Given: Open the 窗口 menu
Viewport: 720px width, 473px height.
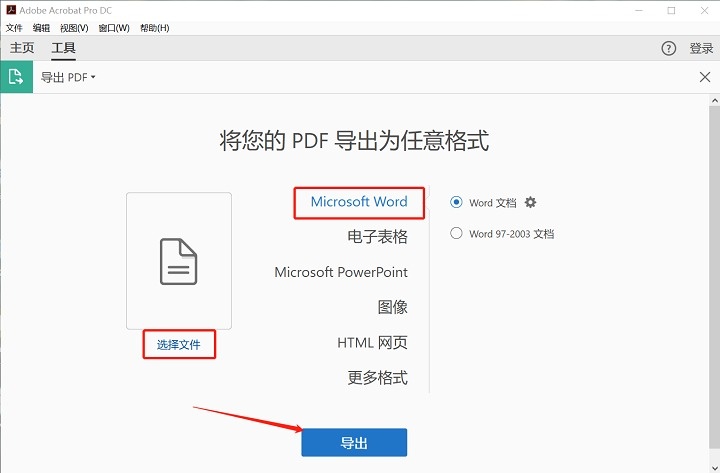Looking at the screenshot, I should tap(114, 28).
